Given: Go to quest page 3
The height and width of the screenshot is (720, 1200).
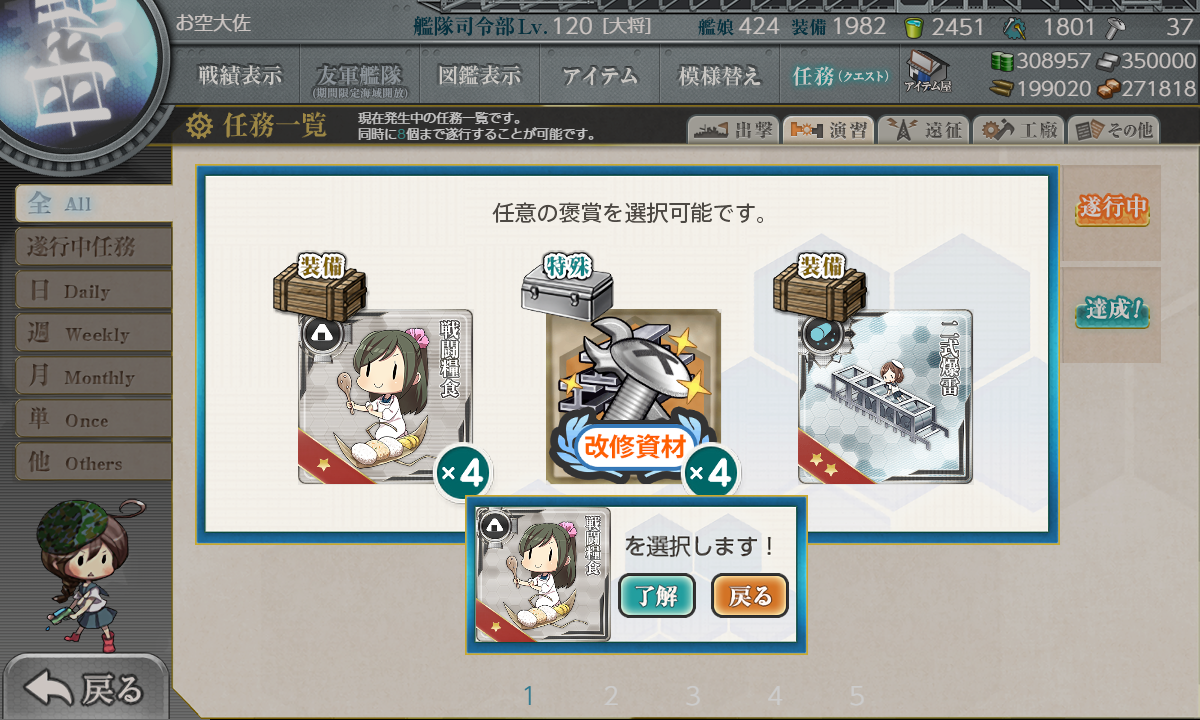Looking at the screenshot, I should click(x=693, y=696).
